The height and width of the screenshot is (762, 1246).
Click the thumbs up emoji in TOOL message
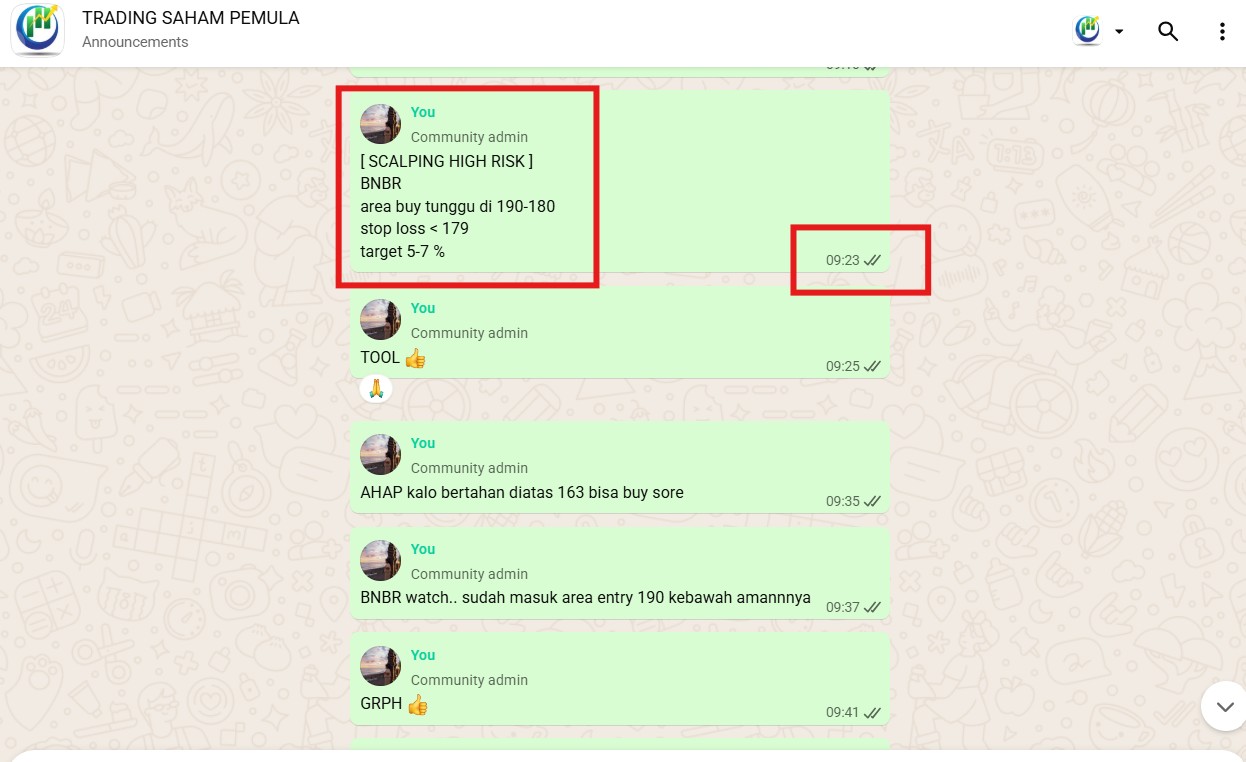pos(415,357)
